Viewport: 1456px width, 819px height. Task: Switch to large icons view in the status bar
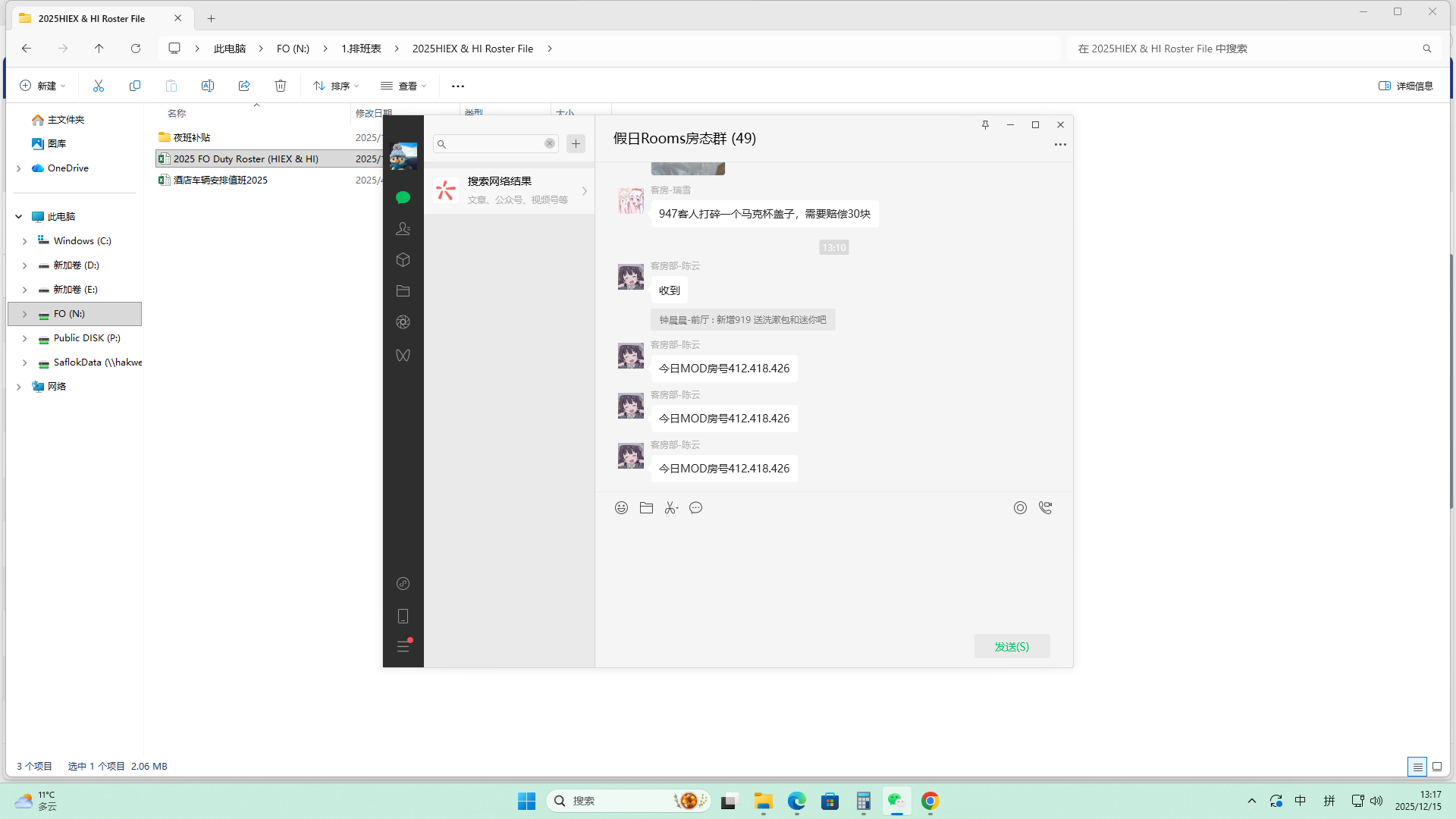[1437, 767]
